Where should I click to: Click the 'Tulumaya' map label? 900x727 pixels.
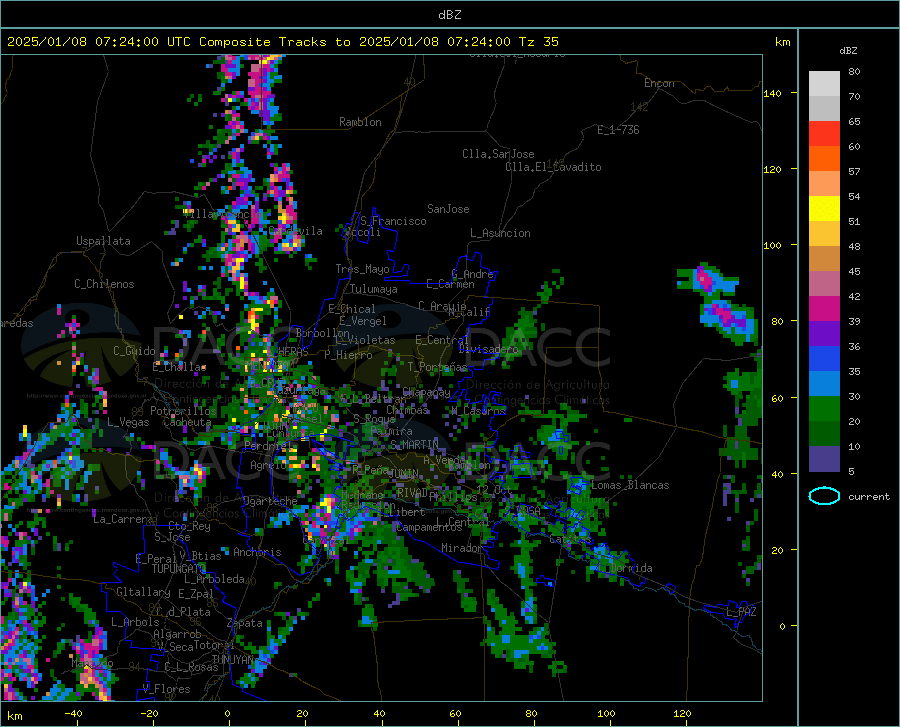point(374,289)
